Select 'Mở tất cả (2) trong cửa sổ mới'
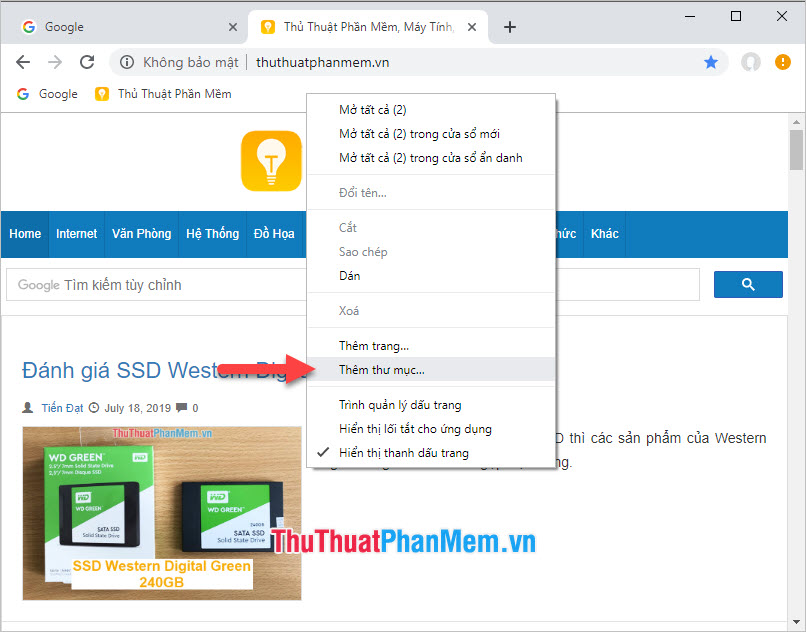806x632 pixels. click(x=431, y=134)
